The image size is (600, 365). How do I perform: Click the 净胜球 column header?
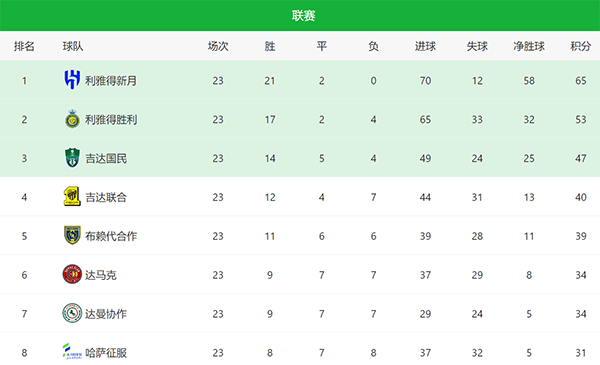[x=529, y=46]
